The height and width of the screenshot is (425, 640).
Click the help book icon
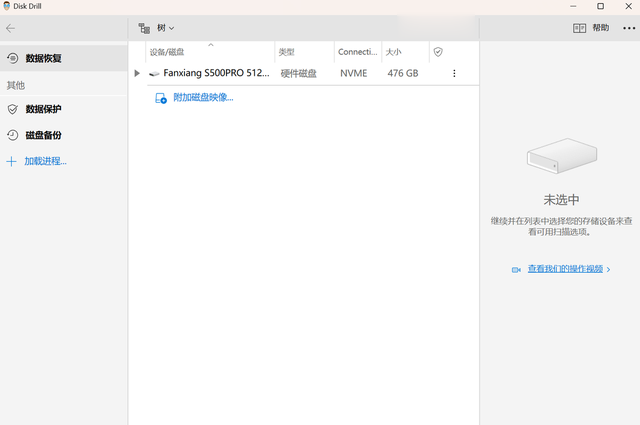click(579, 28)
